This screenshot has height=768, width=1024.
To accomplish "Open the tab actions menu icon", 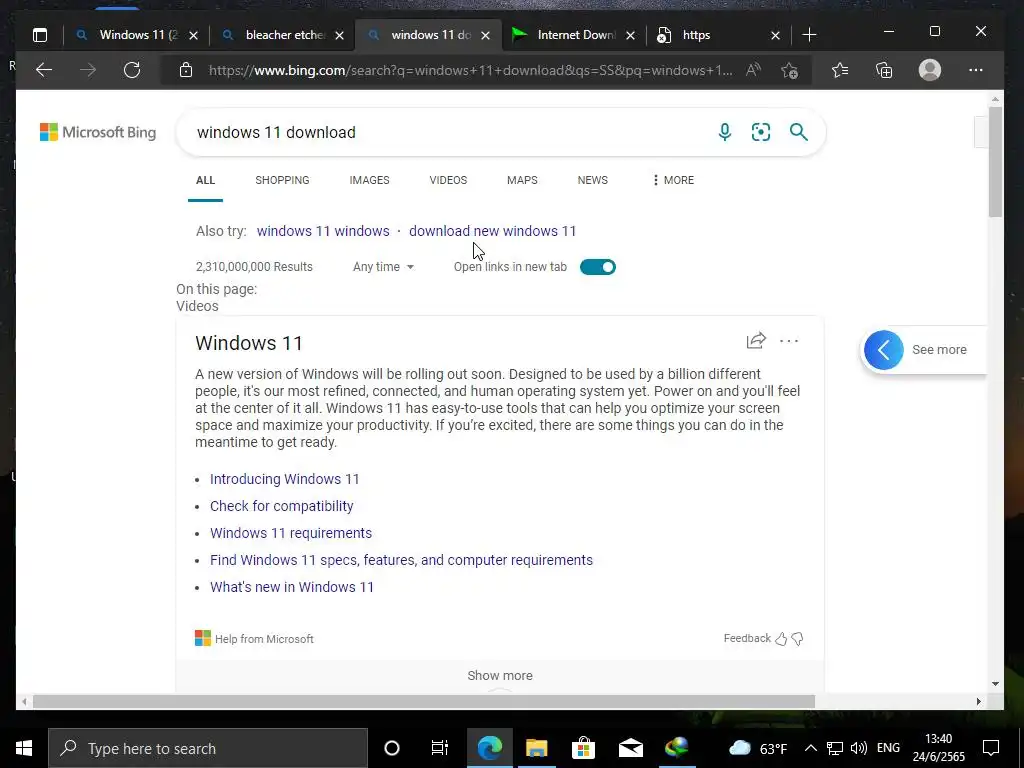I will (x=40, y=35).
